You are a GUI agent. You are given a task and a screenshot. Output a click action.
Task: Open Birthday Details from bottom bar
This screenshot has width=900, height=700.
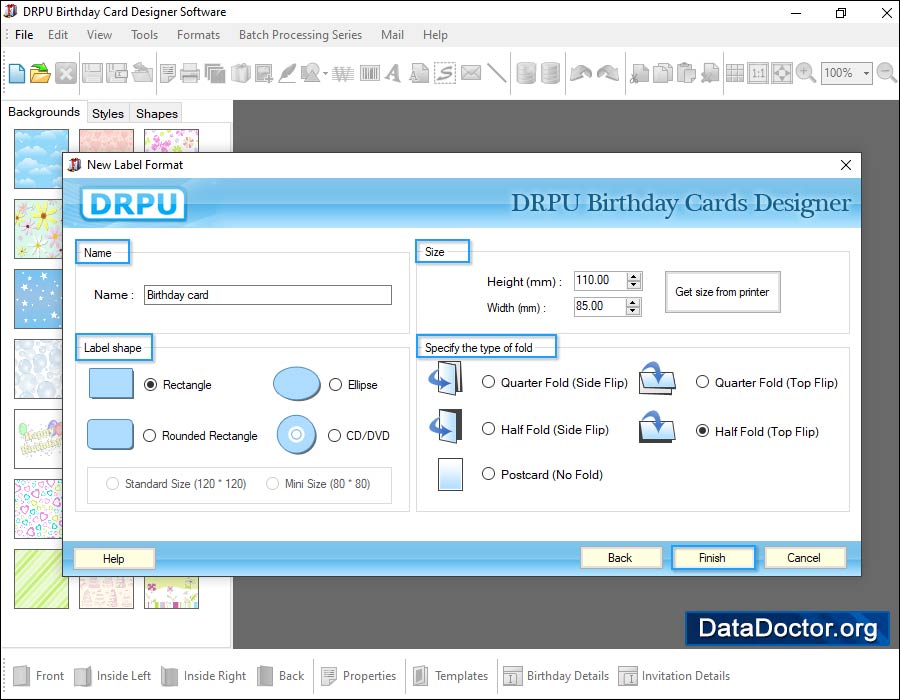556,676
